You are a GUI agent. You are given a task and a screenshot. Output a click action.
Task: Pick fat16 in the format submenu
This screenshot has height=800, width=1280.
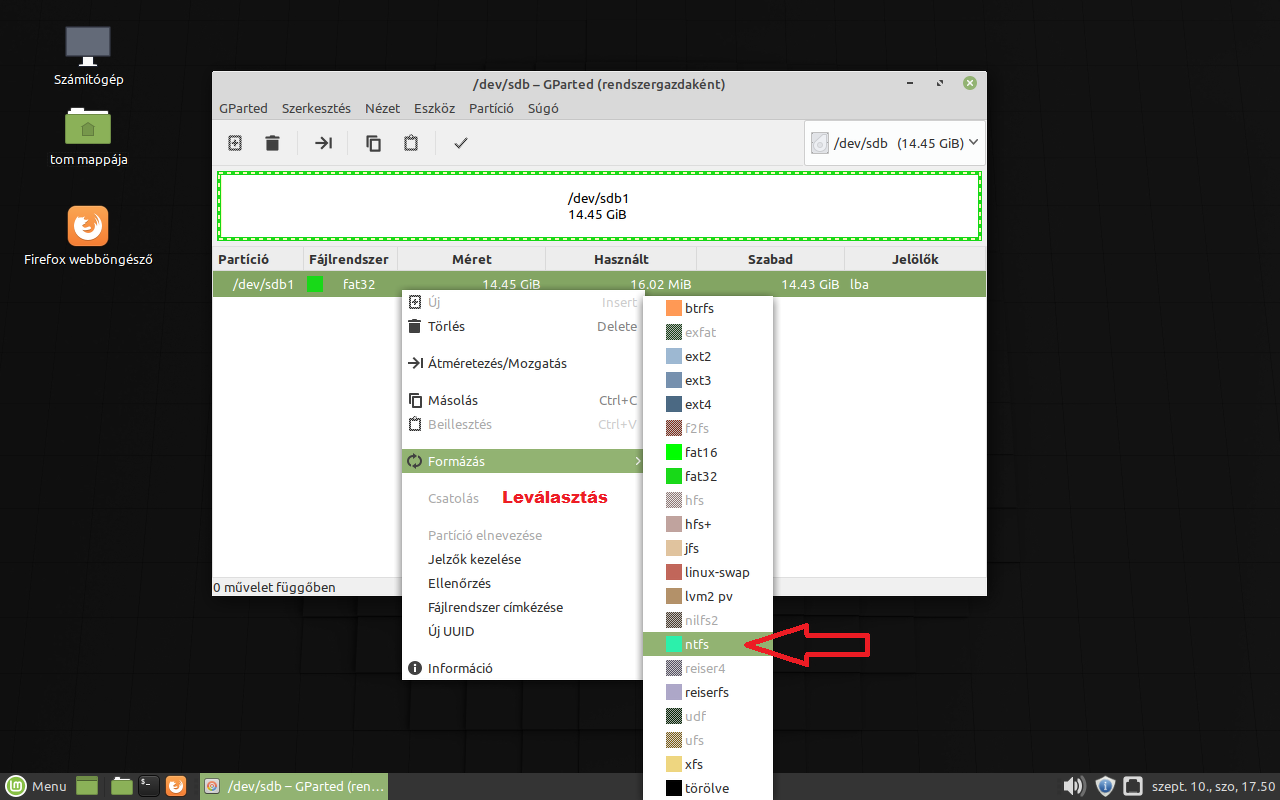(x=708, y=452)
